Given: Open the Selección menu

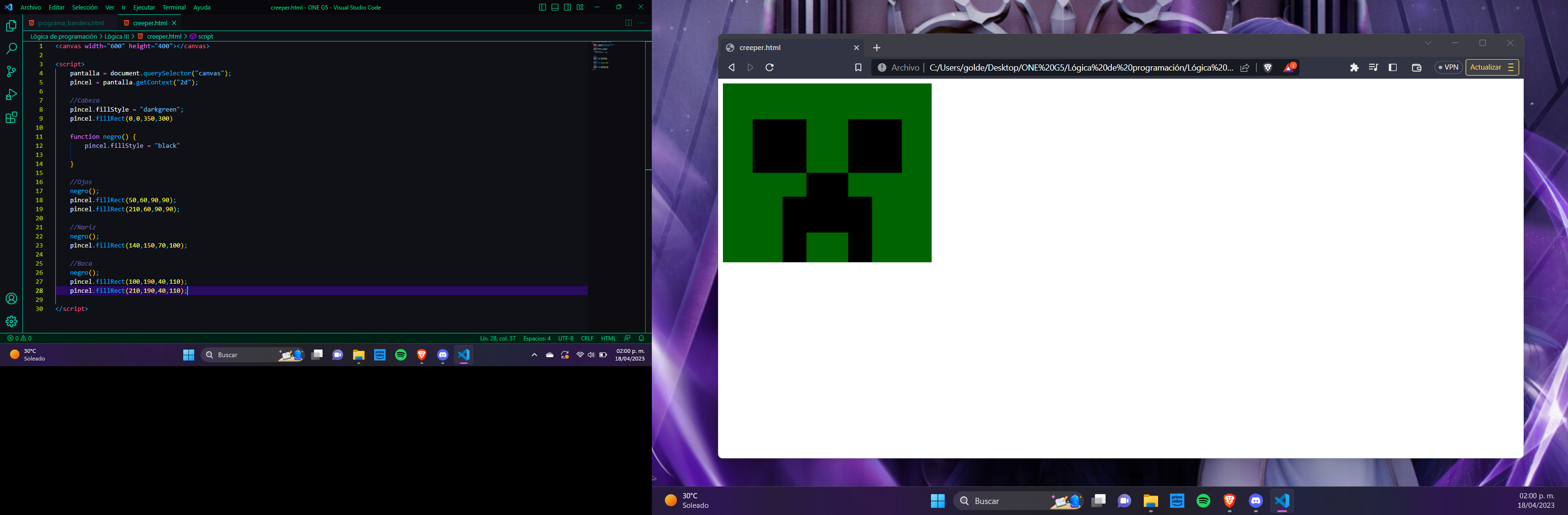Looking at the screenshot, I should coord(84,7).
